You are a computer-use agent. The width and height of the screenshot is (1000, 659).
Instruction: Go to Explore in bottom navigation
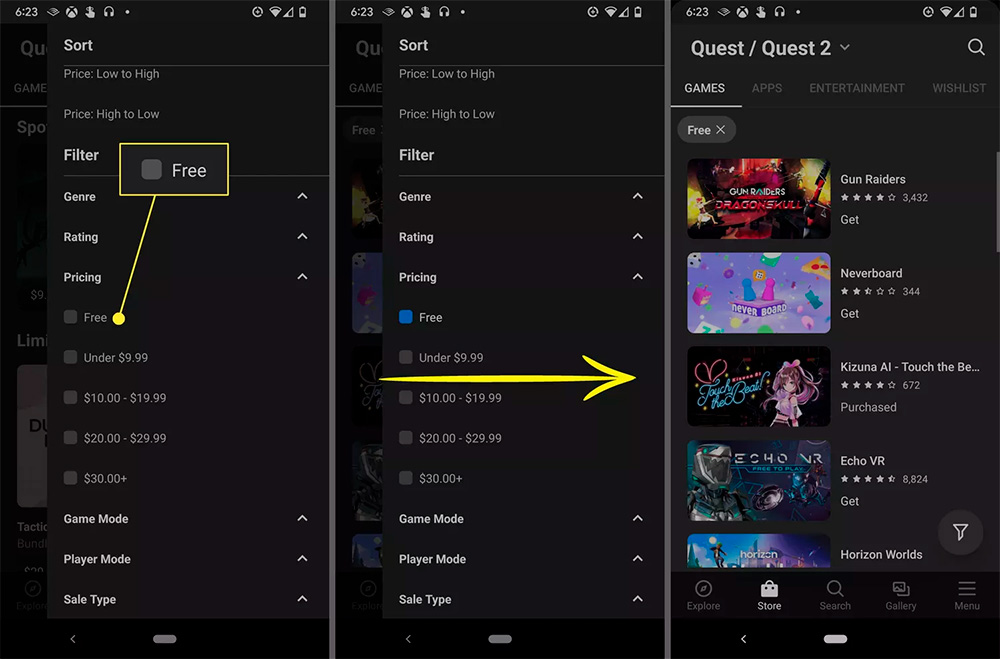pyautogui.click(x=703, y=595)
